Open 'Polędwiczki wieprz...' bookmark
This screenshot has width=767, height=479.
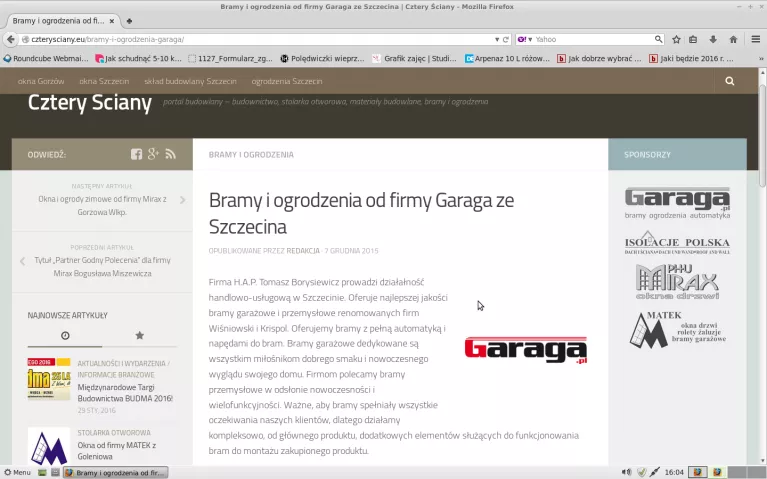point(322,58)
